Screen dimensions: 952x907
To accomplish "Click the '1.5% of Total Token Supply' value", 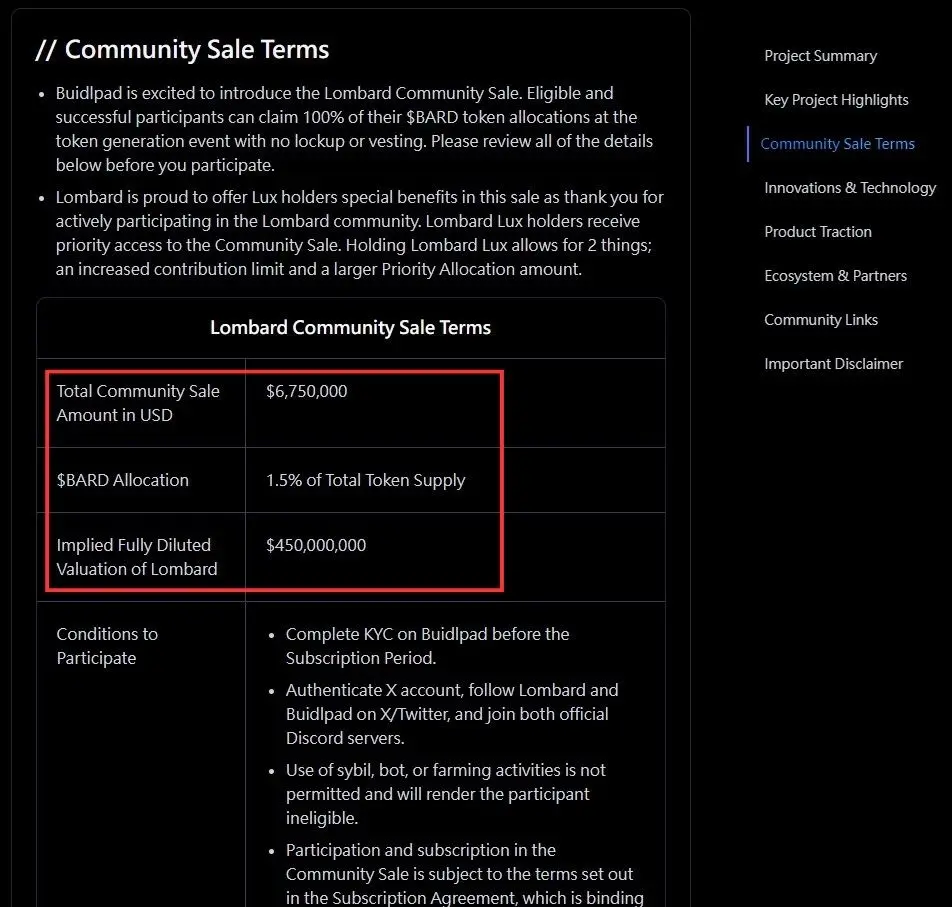I will coord(366,480).
